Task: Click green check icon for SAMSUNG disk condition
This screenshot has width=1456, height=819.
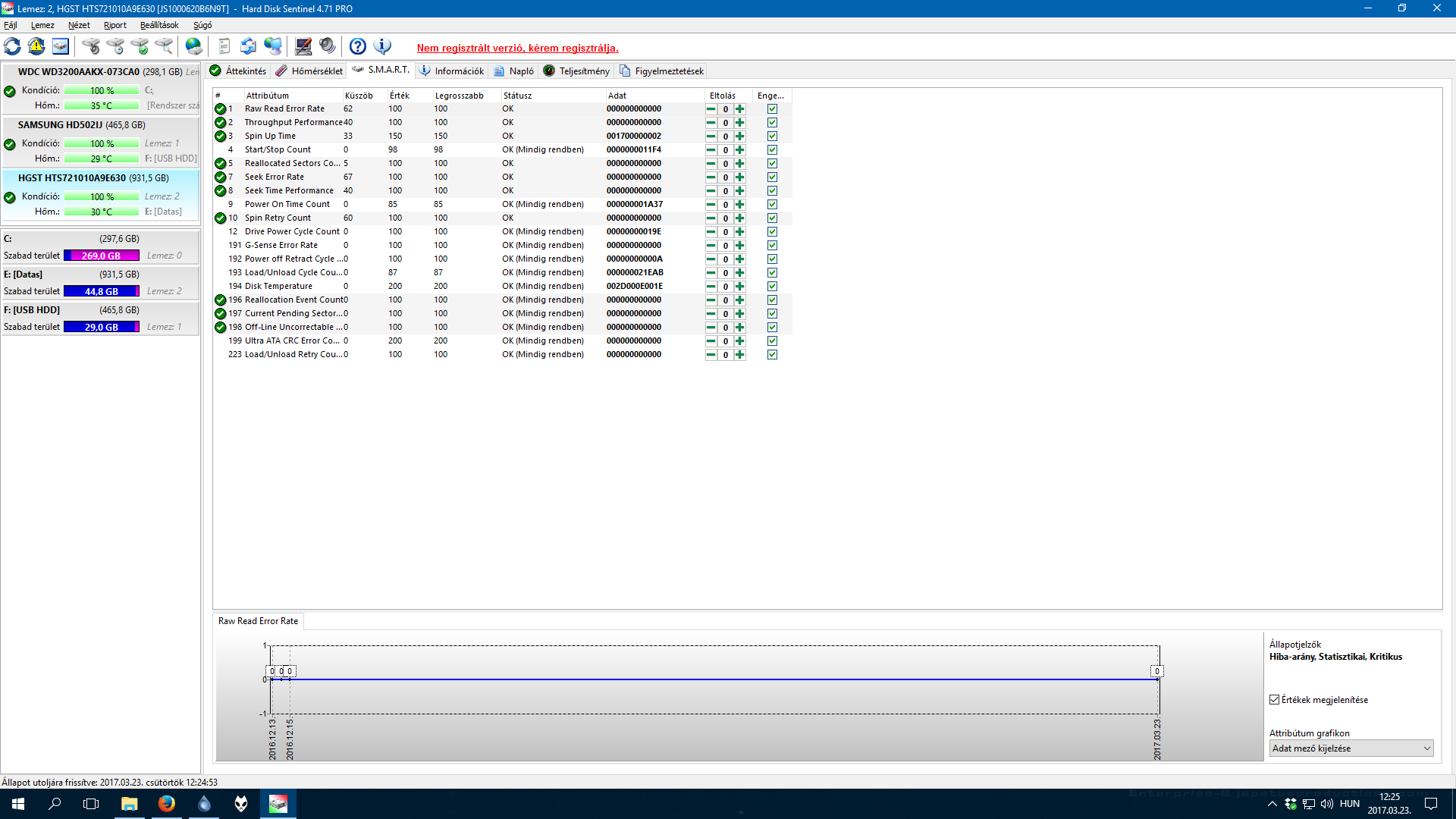Action: pos(10,144)
